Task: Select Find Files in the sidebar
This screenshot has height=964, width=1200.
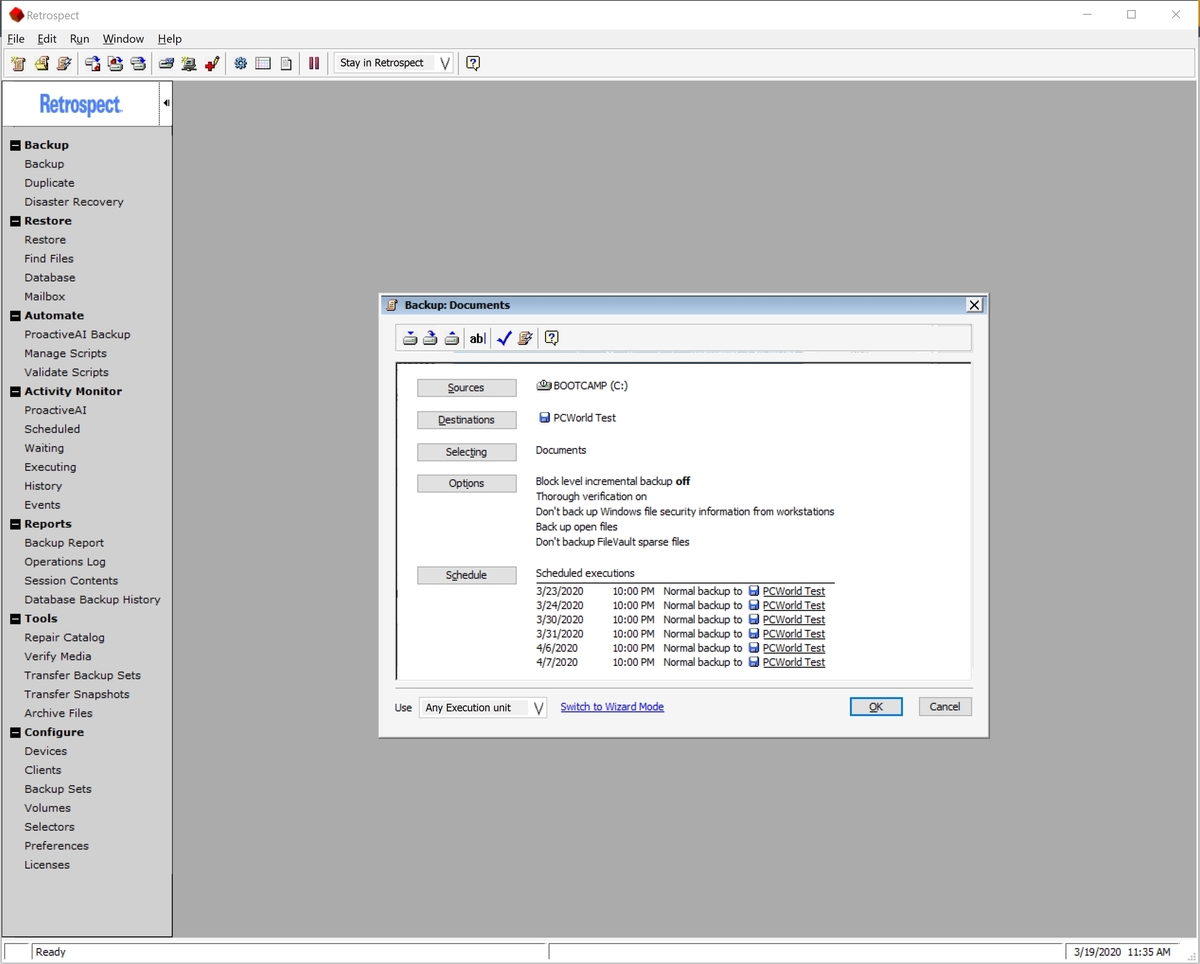Action: 49,259
